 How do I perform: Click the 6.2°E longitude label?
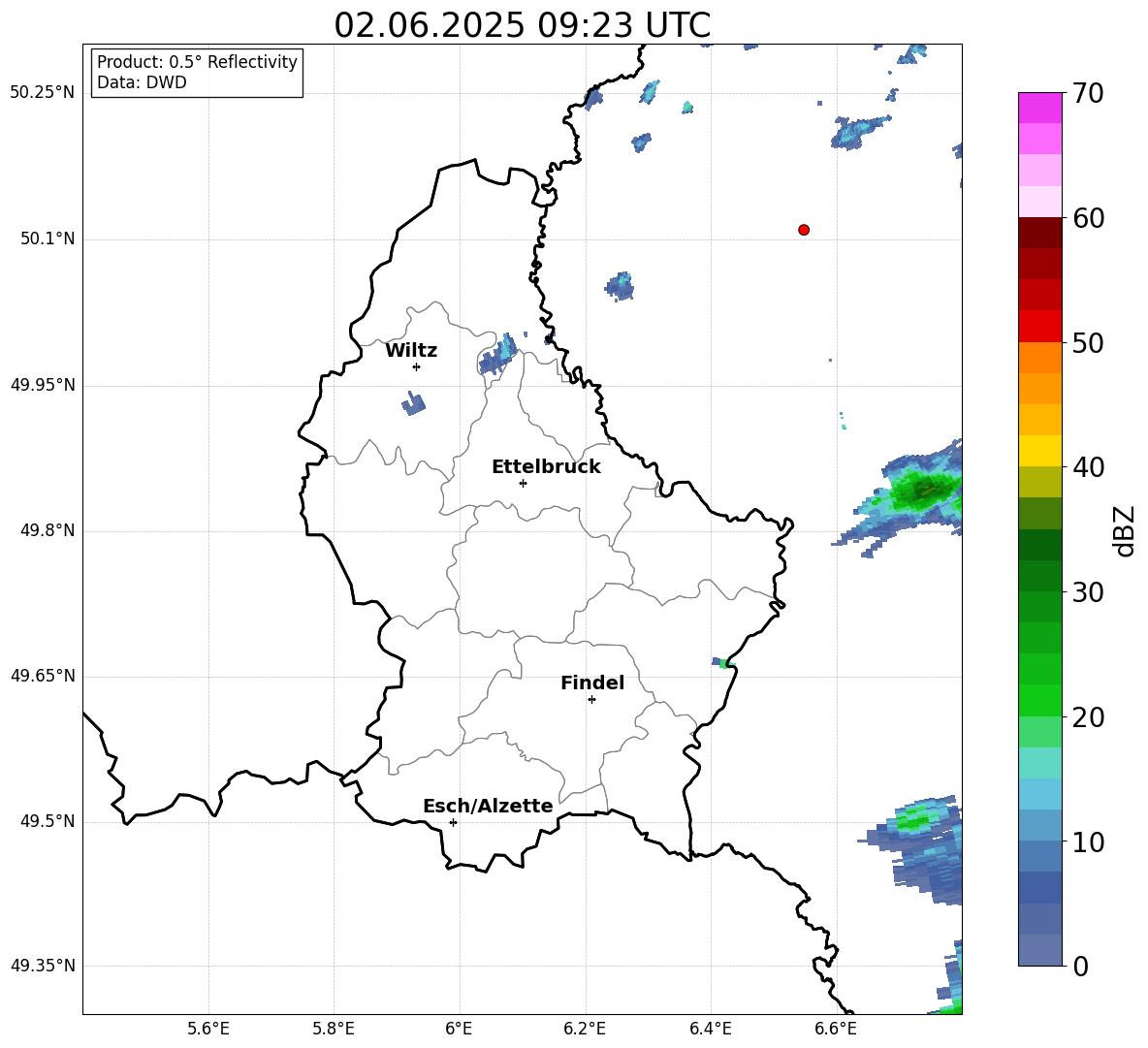pos(585,1029)
